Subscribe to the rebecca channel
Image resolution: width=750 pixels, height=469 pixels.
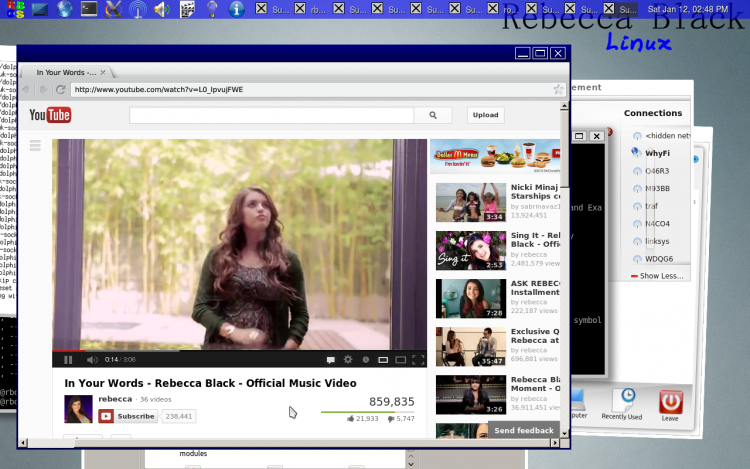point(128,416)
